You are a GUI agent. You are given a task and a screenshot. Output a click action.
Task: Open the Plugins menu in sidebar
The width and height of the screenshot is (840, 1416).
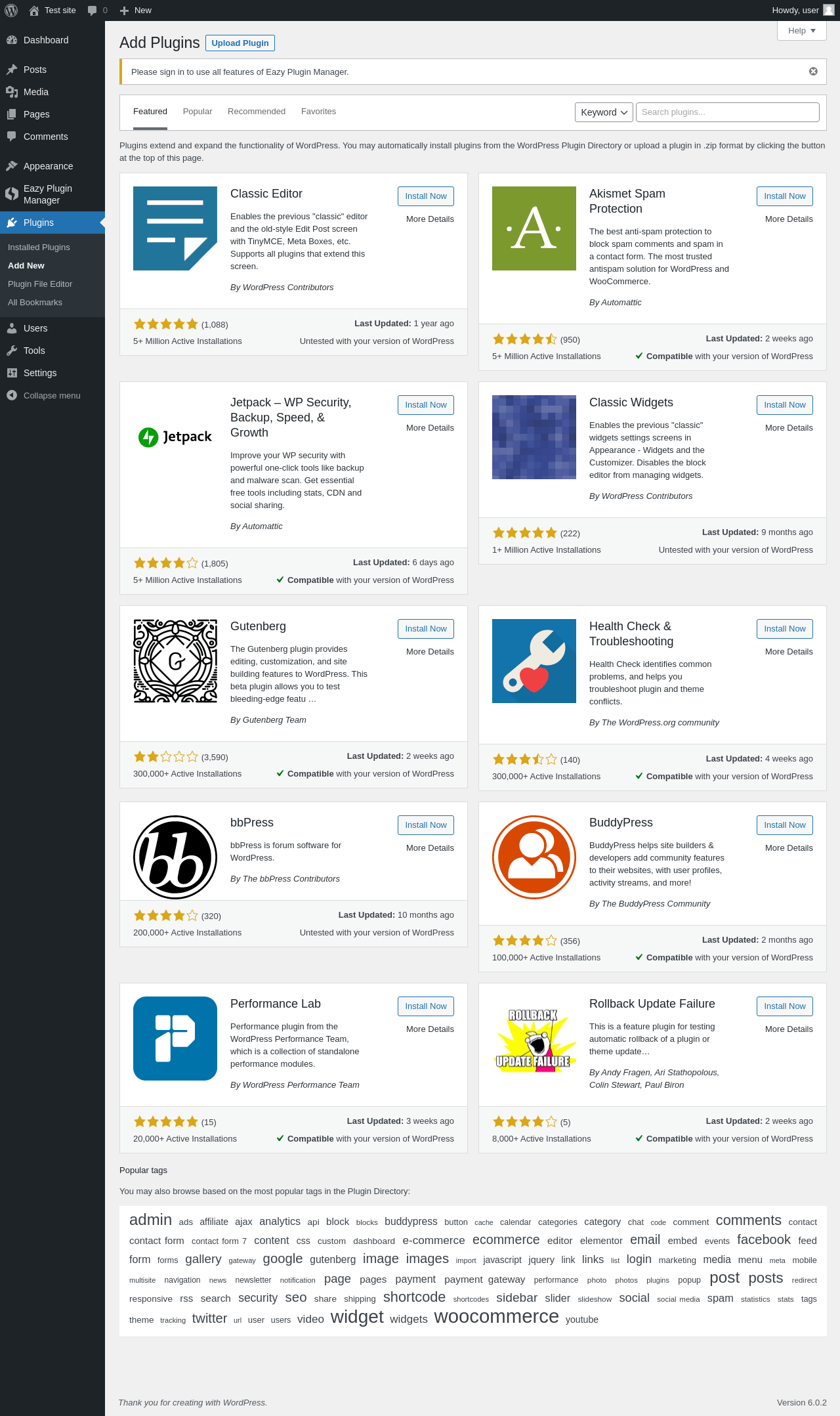pos(52,223)
